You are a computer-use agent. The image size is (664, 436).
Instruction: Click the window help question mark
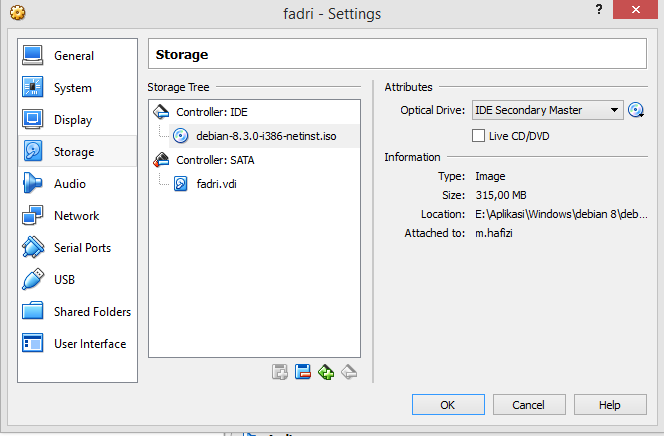[599, 9]
